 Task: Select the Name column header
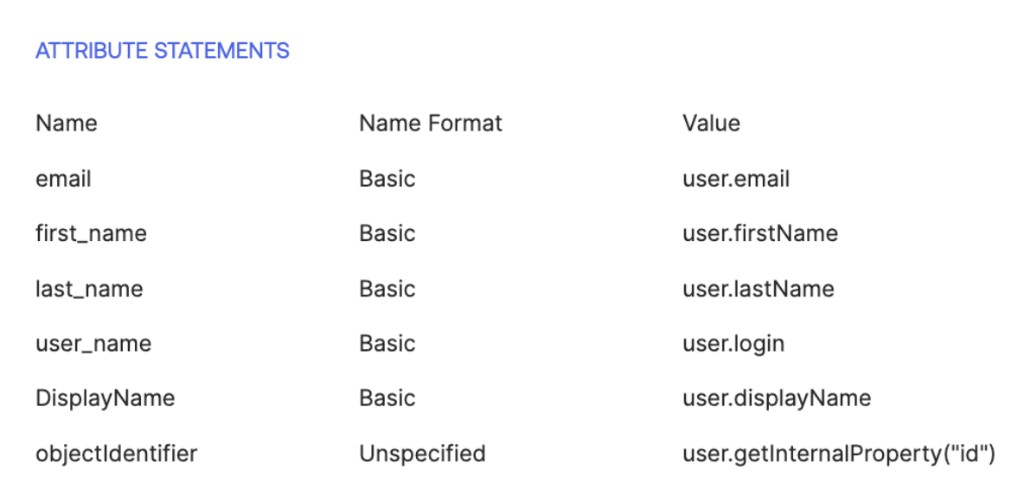(66, 123)
